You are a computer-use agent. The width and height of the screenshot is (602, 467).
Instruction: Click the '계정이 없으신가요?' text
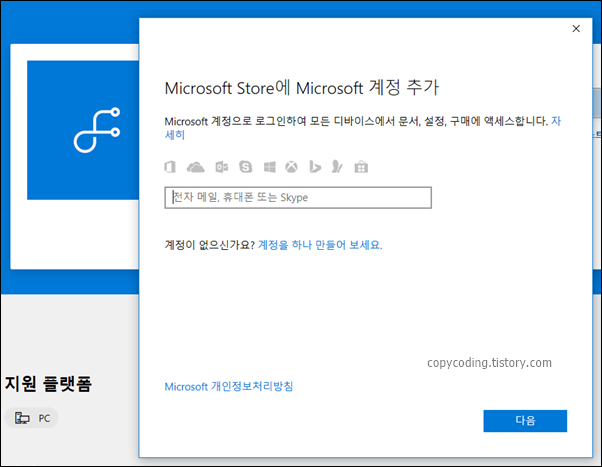click(210, 245)
